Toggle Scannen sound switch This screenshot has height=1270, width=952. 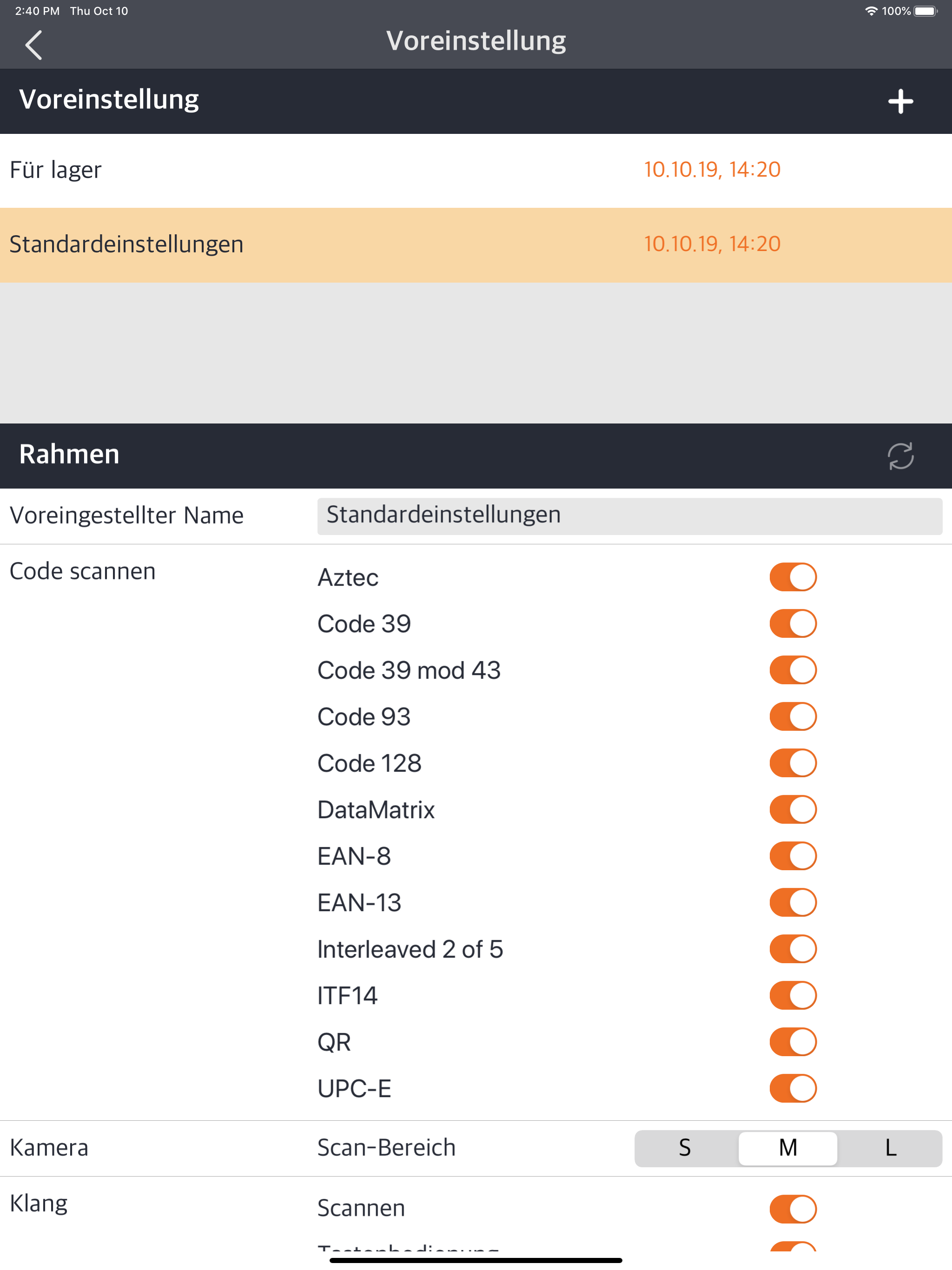793,1209
